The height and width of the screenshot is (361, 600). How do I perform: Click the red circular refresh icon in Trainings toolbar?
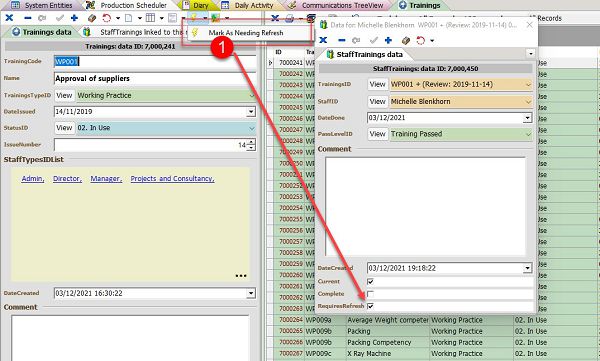[x=106, y=18]
